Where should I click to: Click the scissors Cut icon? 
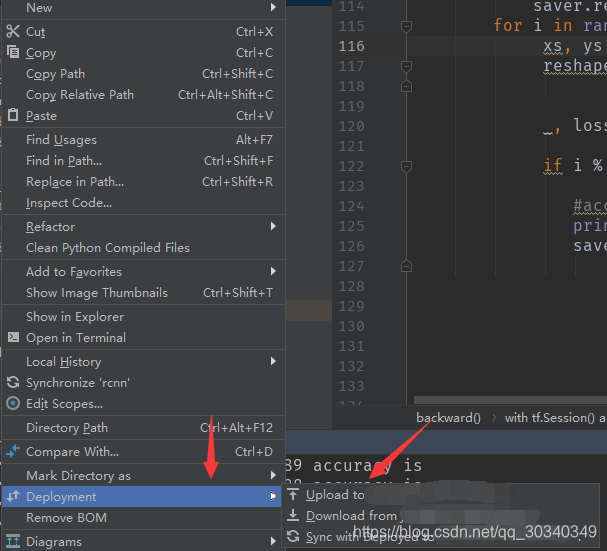pyautogui.click(x=13, y=31)
